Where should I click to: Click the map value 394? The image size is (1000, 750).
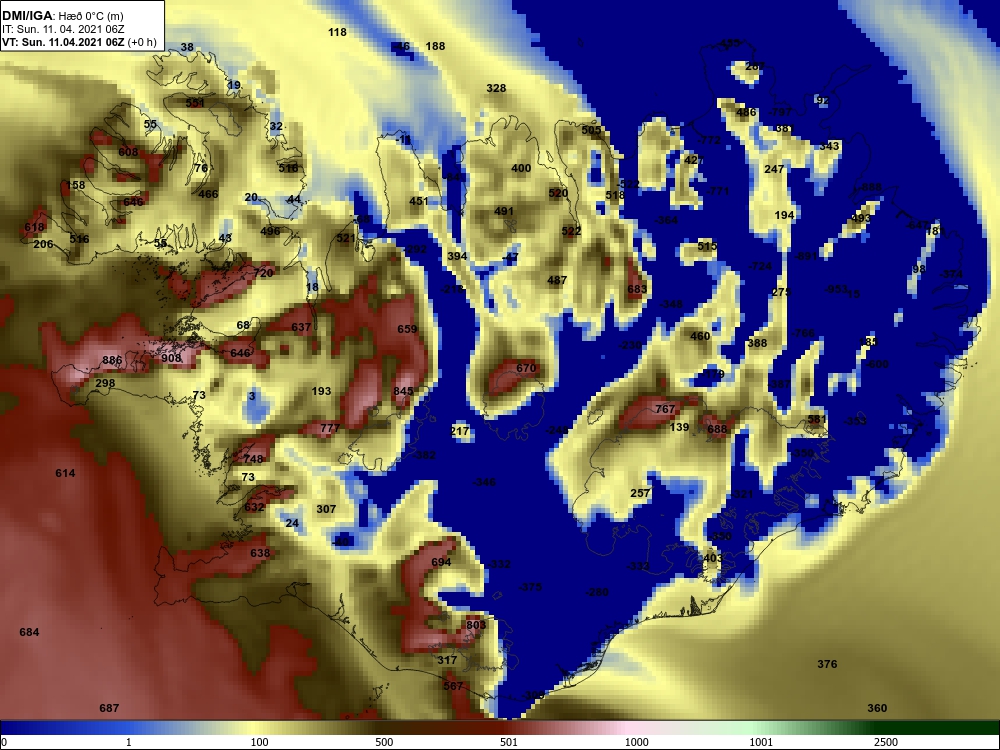click(x=457, y=256)
